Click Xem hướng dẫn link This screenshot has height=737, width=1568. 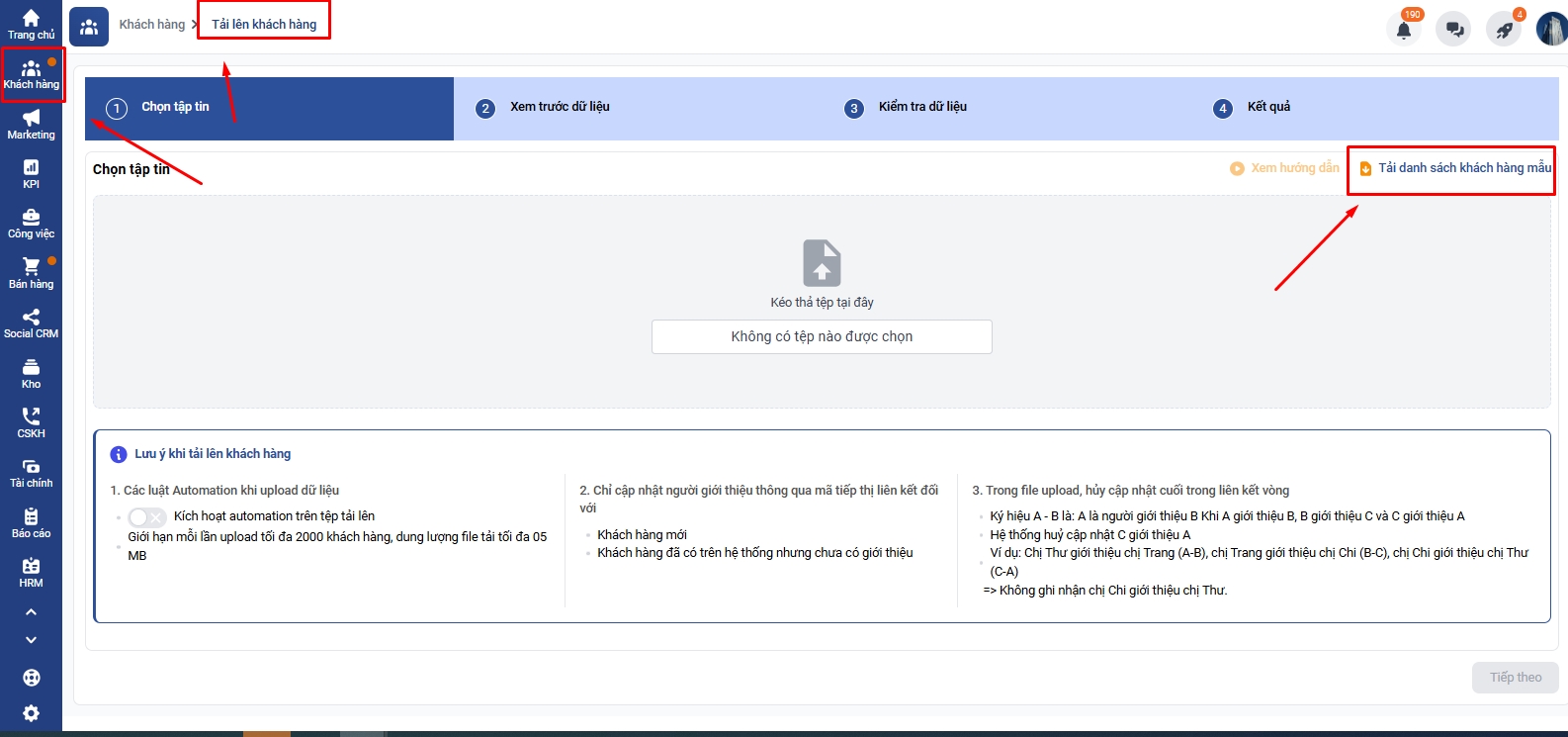coord(1284,168)
